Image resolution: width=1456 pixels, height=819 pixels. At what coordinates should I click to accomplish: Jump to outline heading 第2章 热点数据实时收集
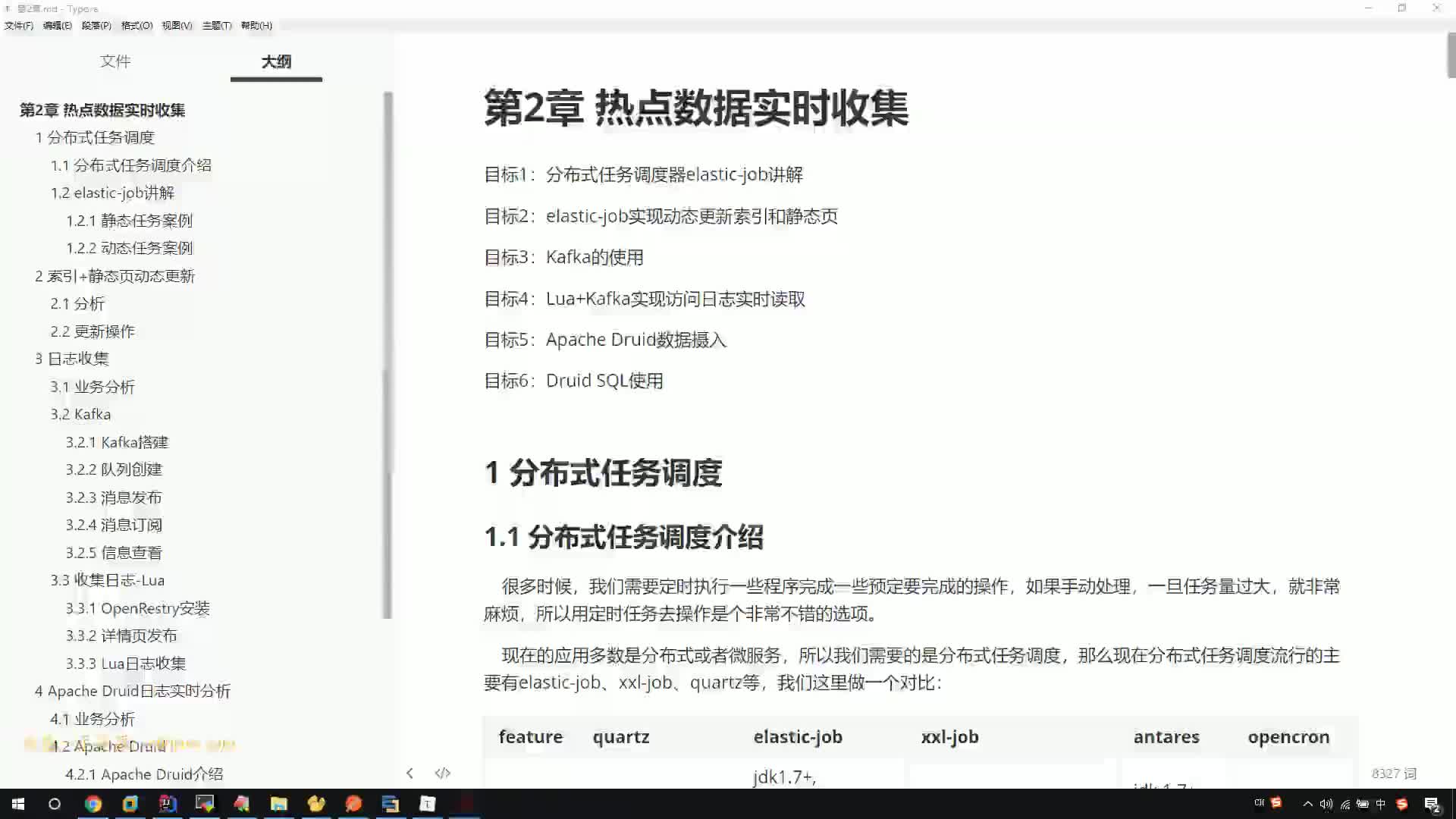pyautogui.click(x=102, y=110)
